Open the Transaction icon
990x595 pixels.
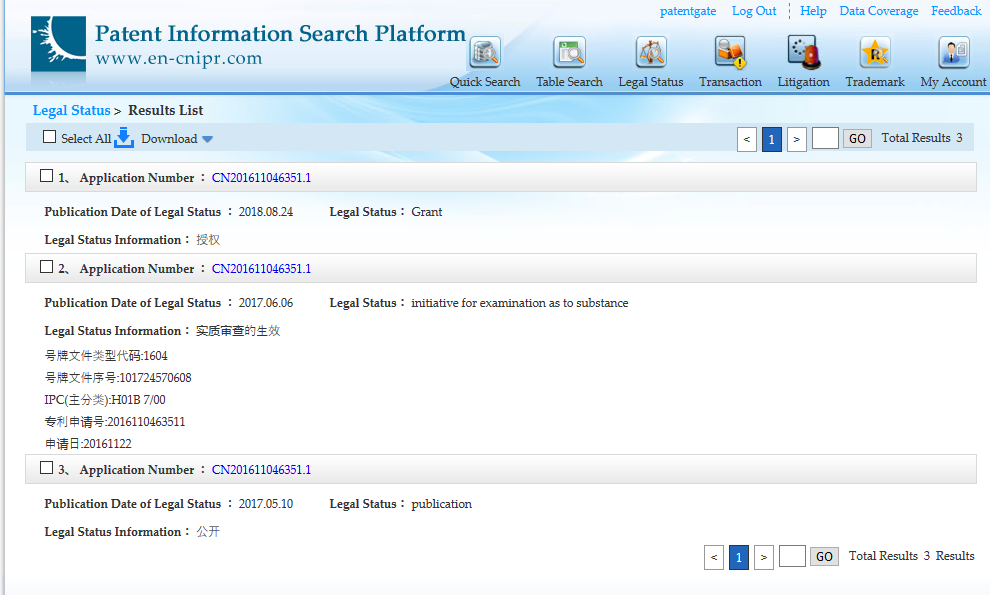tap(730, 52)
